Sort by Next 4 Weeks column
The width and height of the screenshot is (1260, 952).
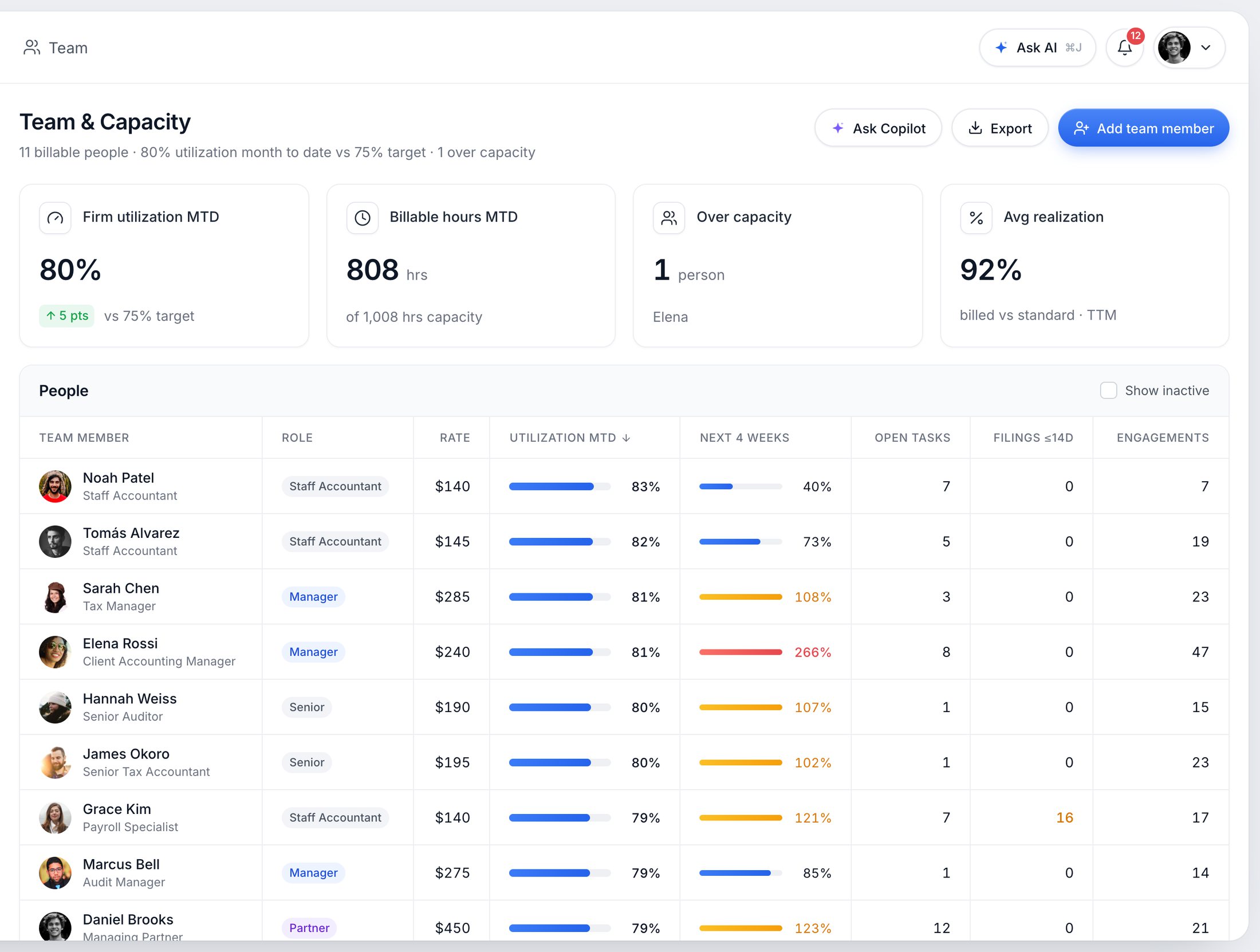pos(745,438)
